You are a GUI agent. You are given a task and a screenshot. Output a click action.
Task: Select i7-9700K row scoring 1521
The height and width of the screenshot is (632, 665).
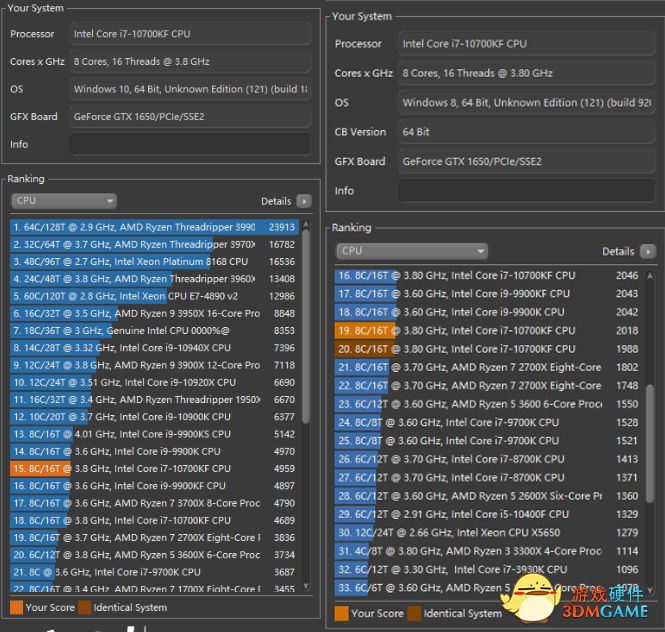tap(488, 441)
